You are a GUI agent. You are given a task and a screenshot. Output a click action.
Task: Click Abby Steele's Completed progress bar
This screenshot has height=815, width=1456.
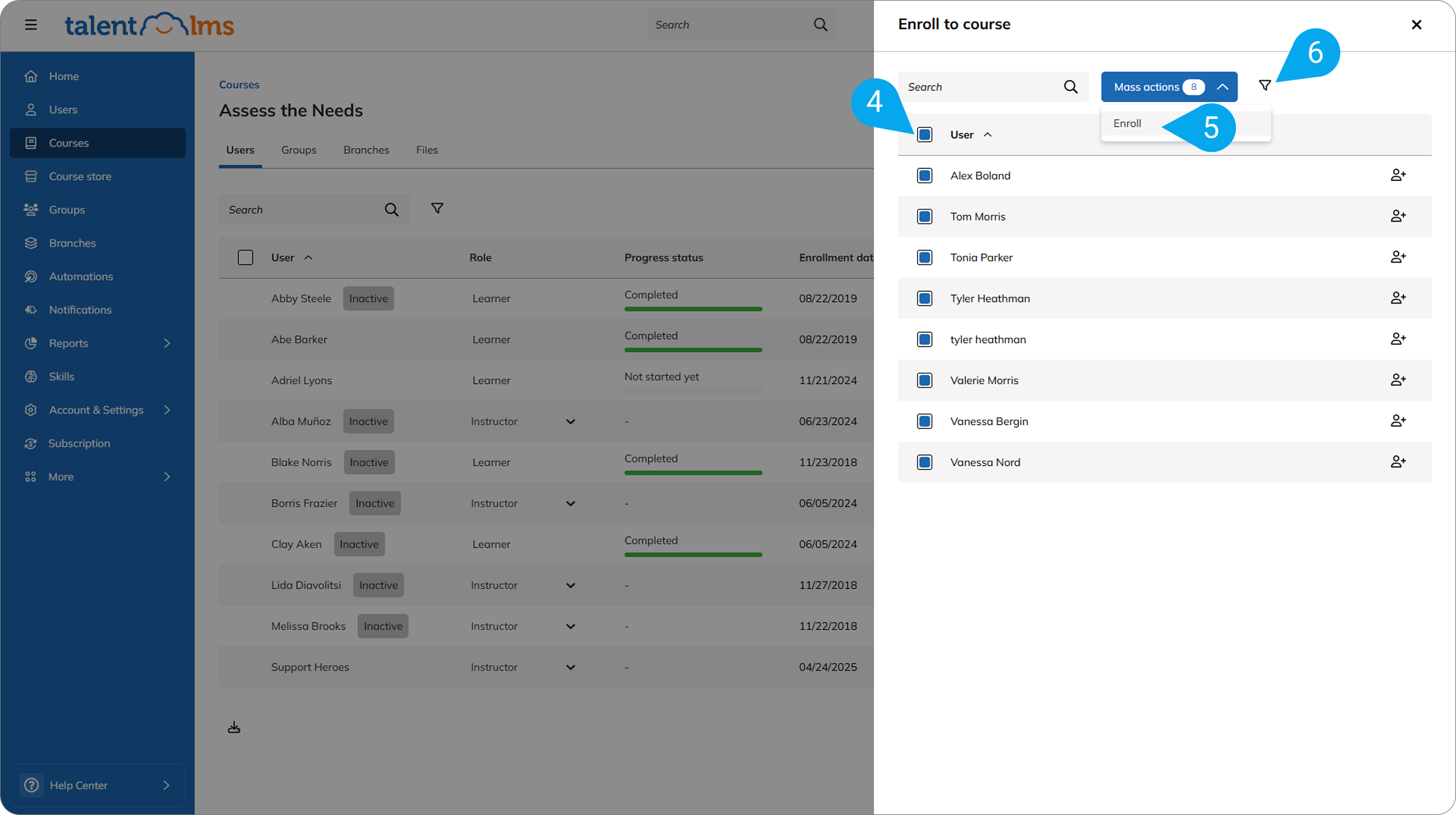[693, 309]
